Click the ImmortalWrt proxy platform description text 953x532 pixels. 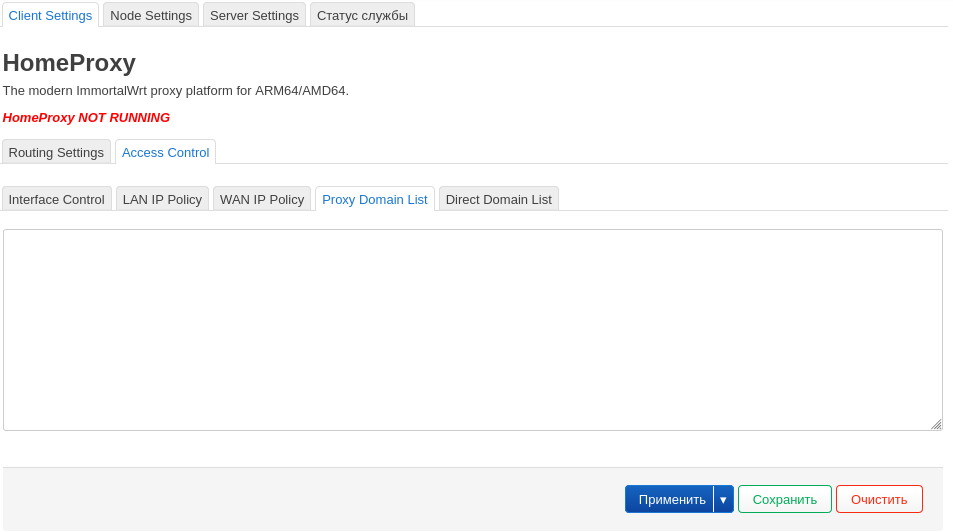click(176, 90)
